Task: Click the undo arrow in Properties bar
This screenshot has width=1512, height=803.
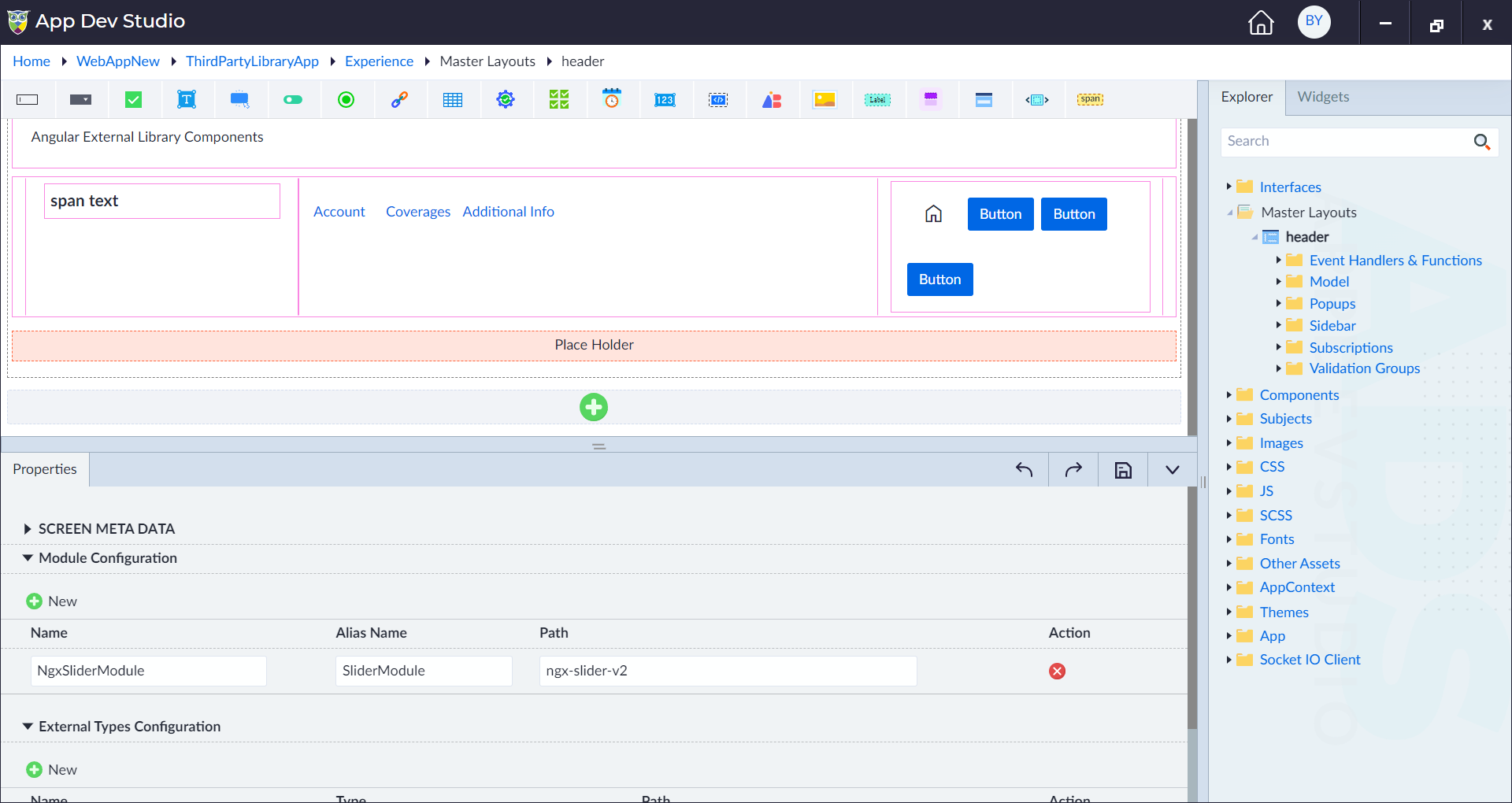Action: (x=1024, y=470)
